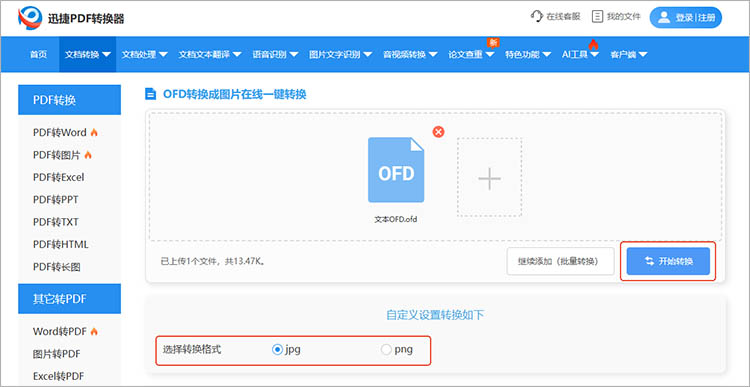Select PDF转HTML in the sidebar
Screen dimensions: 750x387
coord(61,244)
